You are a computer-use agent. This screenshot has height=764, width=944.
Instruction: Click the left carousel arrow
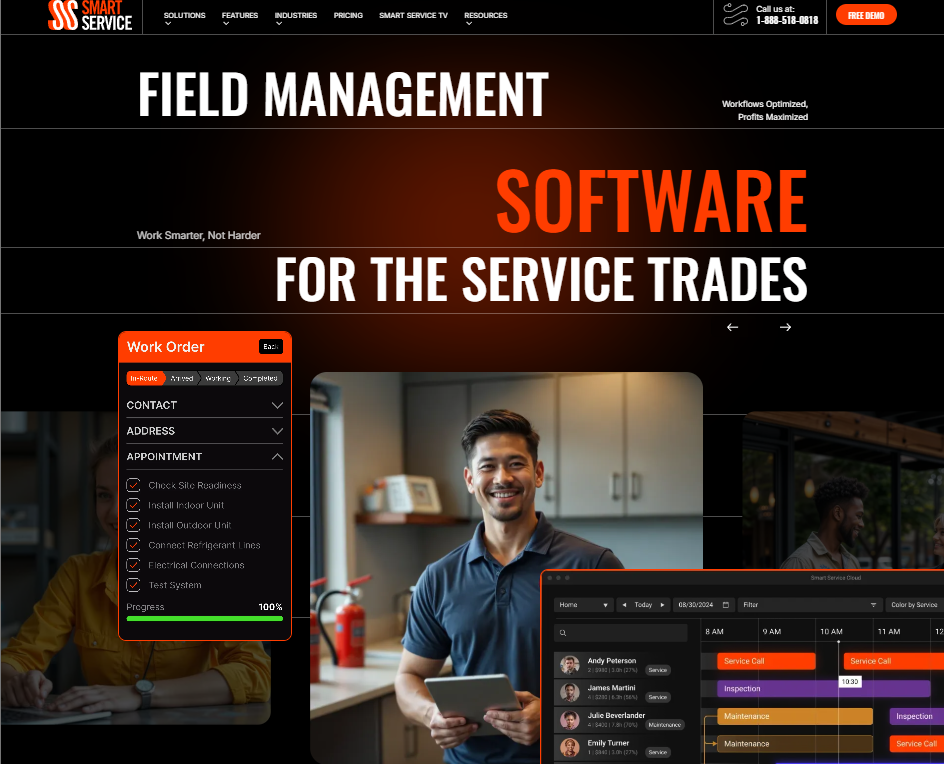pyautogui.click(x=732, y=326)
